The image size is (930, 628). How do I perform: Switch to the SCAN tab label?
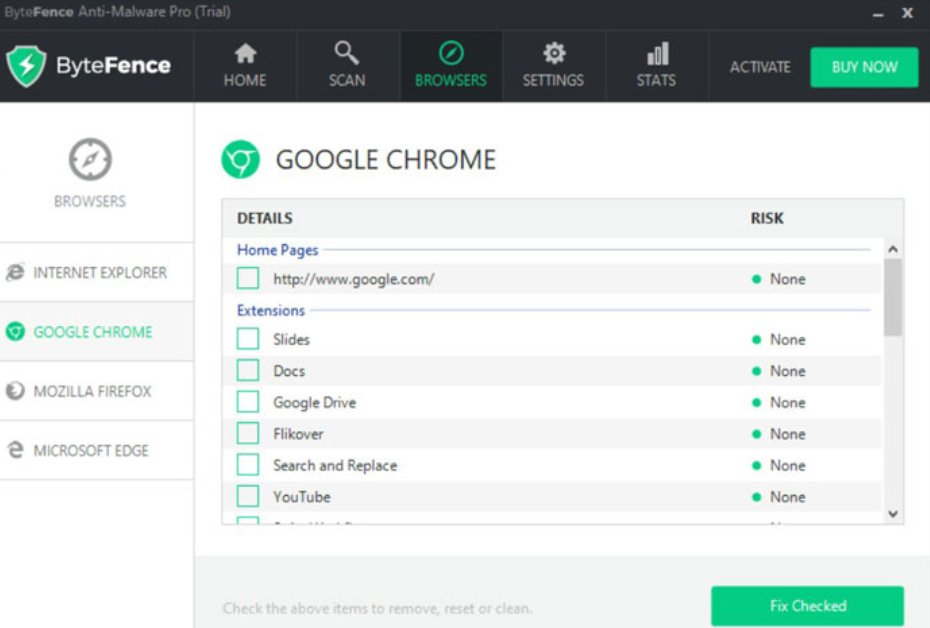tap(347, 80)
